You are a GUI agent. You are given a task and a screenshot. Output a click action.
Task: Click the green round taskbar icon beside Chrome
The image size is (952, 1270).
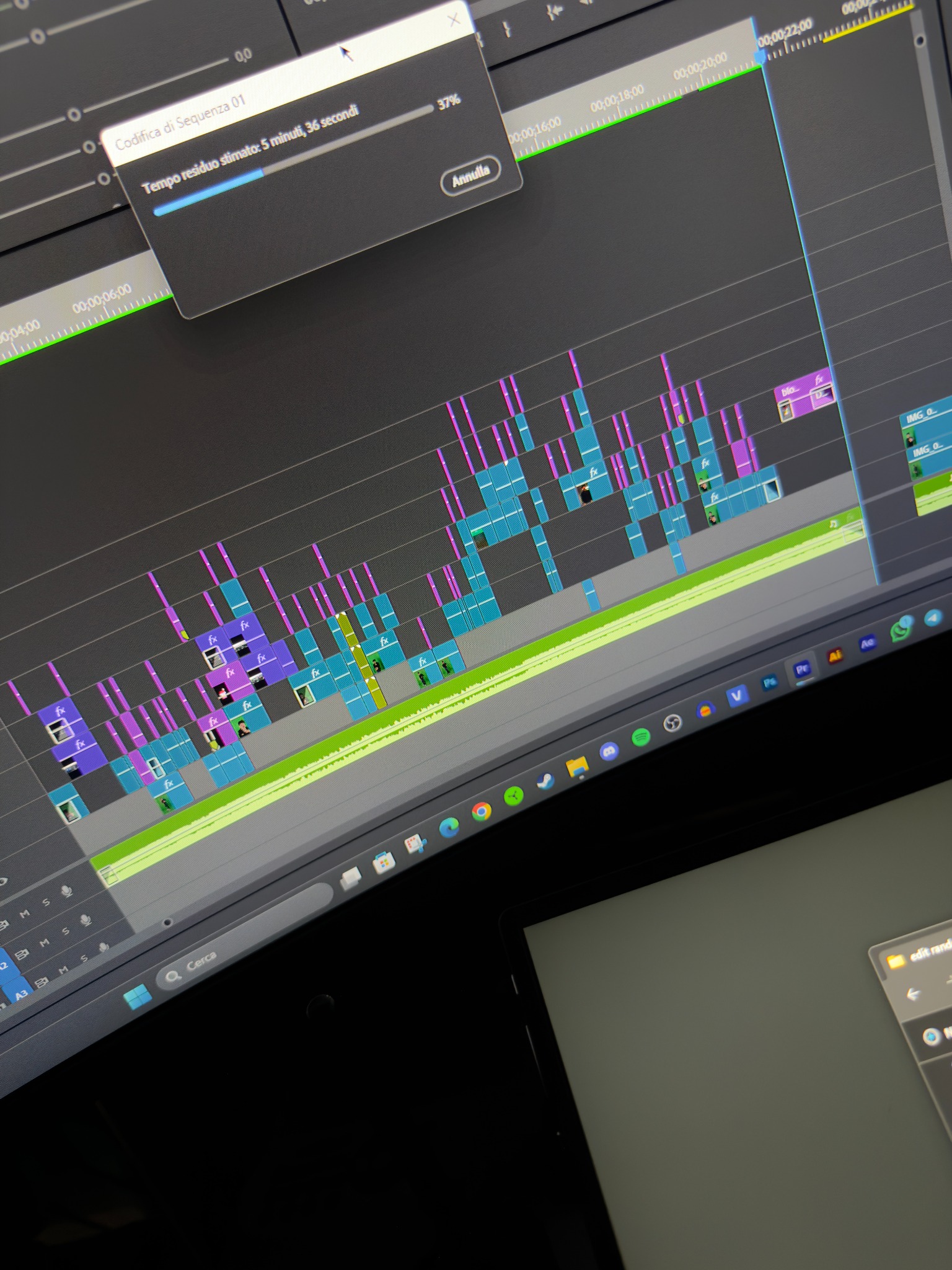click(x=513, y=796)
